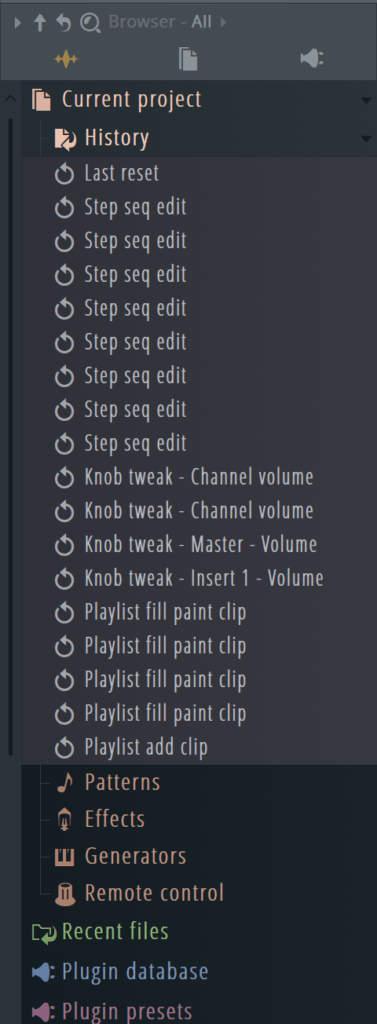This screenshot has height=1024, width=377.
Task: Open the plugin speaker tab icon
Action: 311,59
